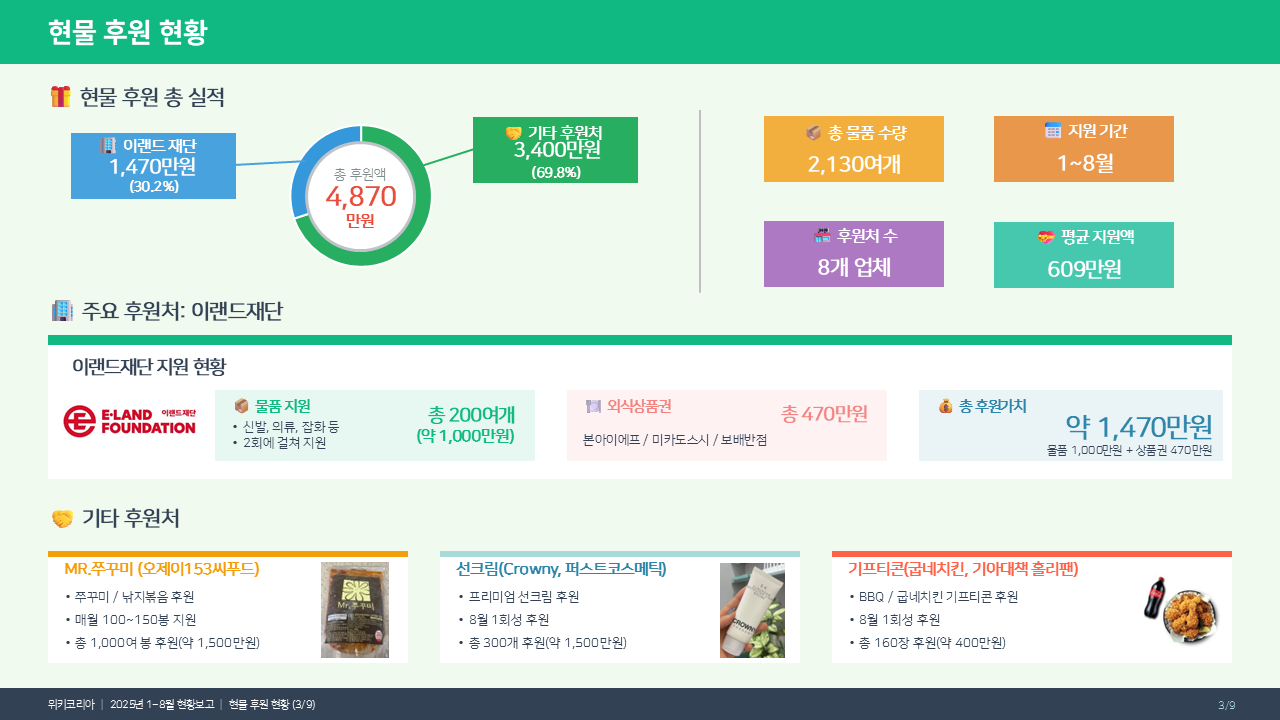Click the money bag icon by 총 후원가치

945,406
